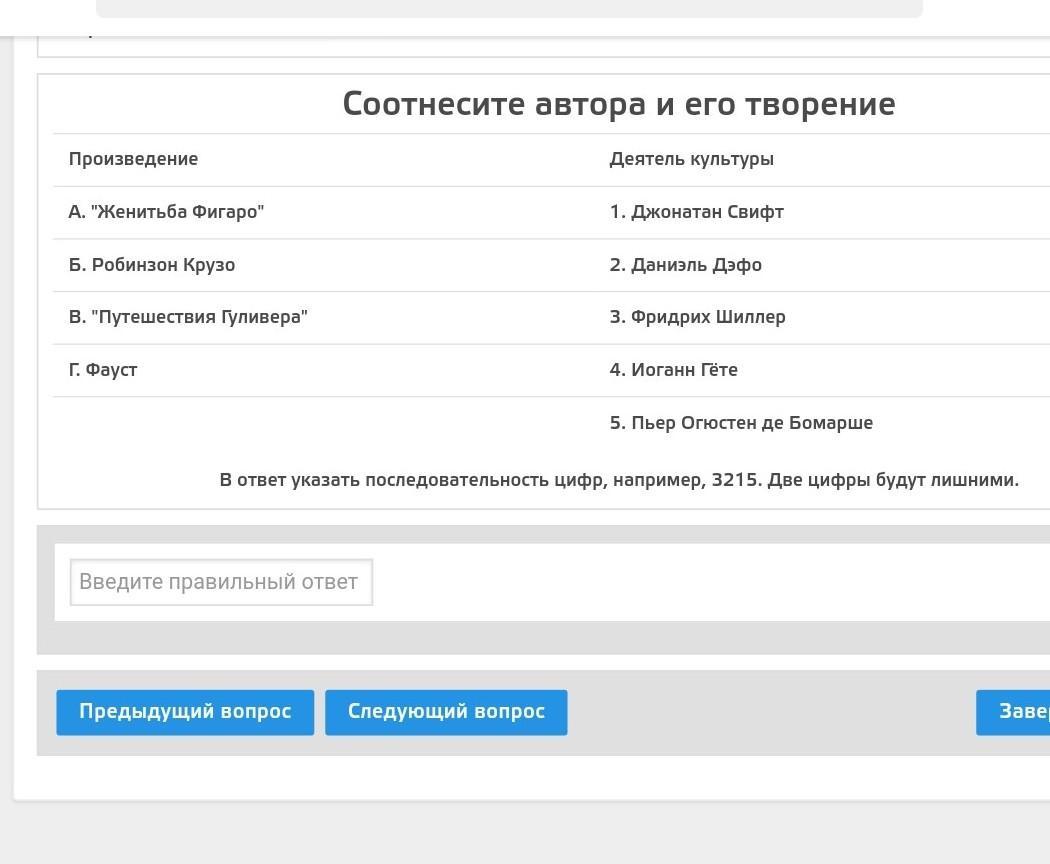Click the column header Произведение
The height and width of the screenshot is (864, 1050).
[133, 159]
